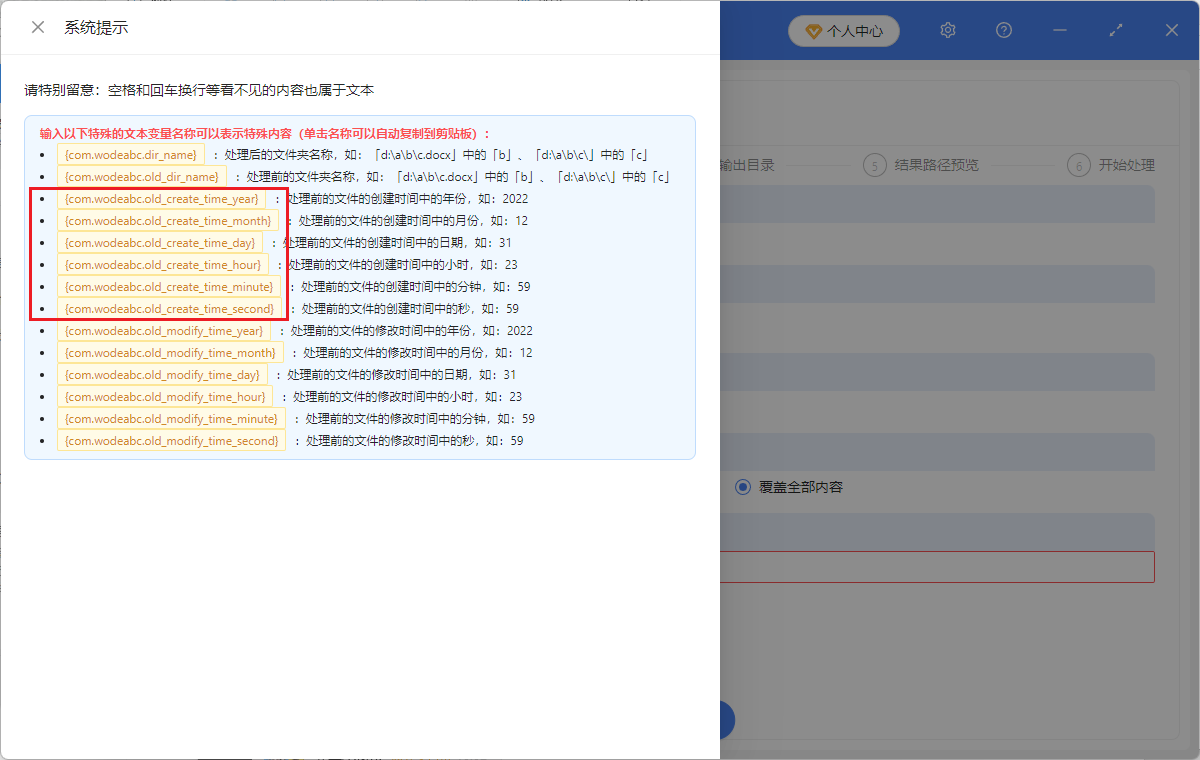
Task: Click the question mark help icon
Action: (1003, 30)
